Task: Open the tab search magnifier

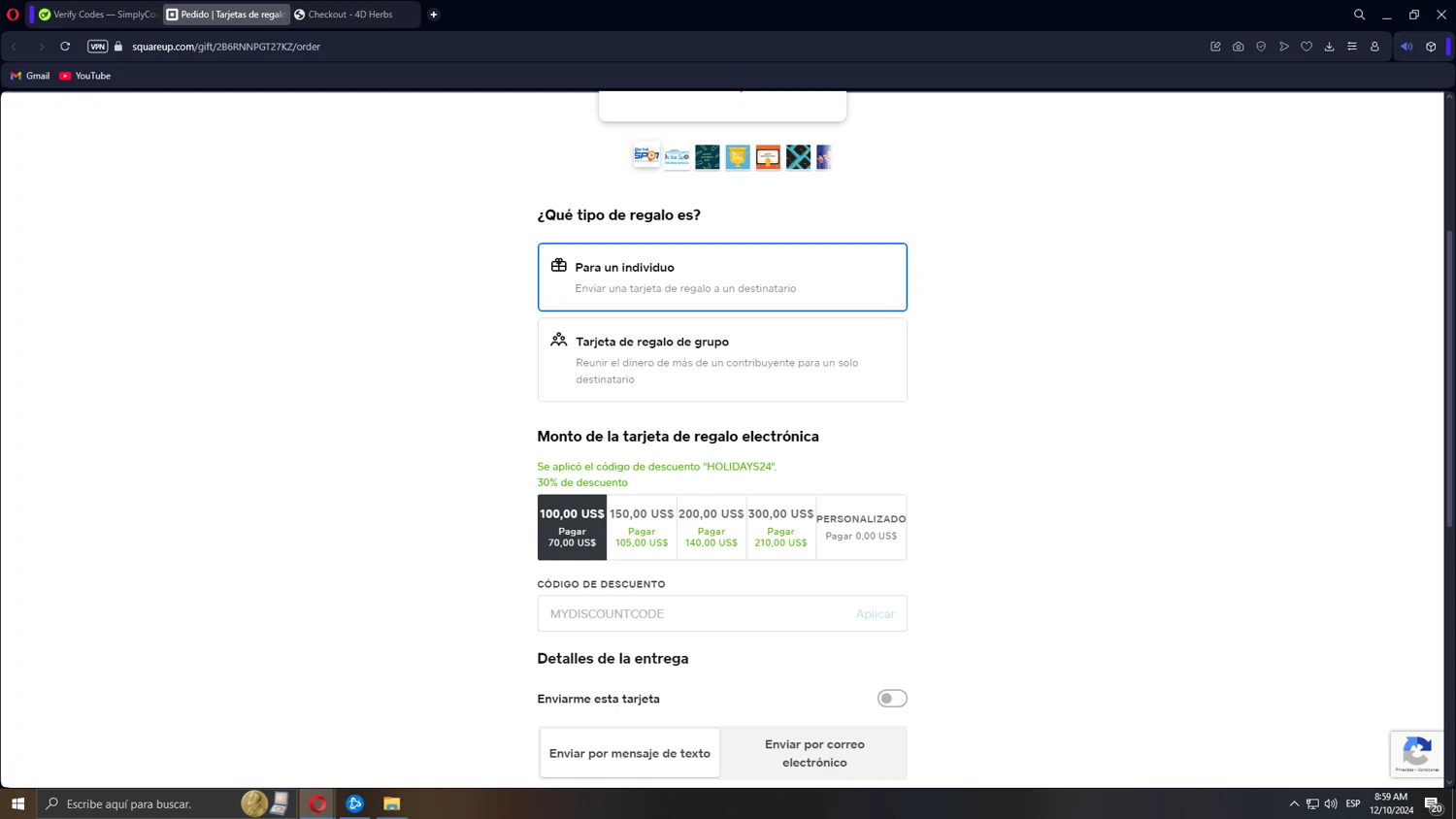Action: [1359, 15]
